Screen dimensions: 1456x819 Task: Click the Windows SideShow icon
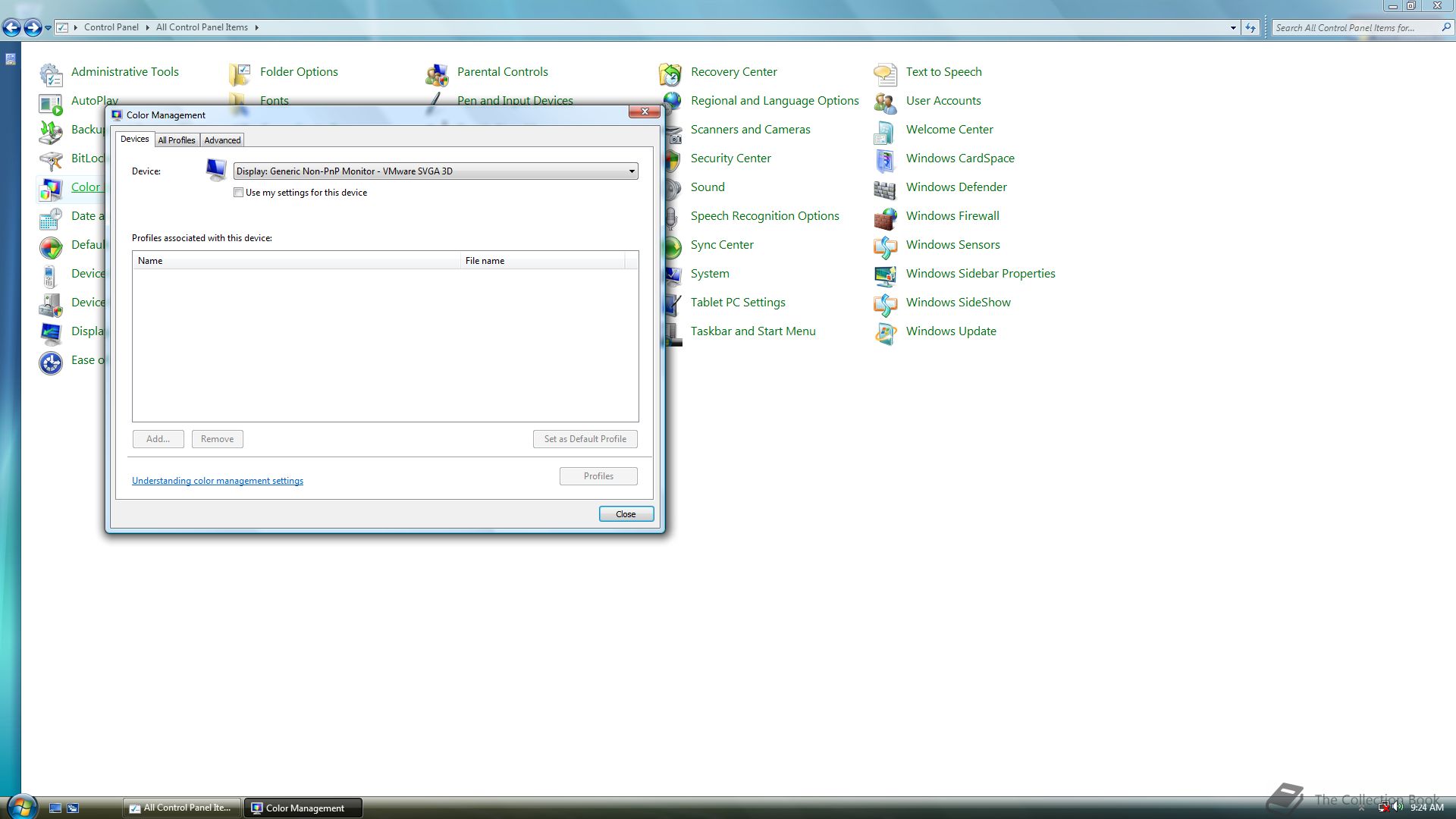coord(886,304)
